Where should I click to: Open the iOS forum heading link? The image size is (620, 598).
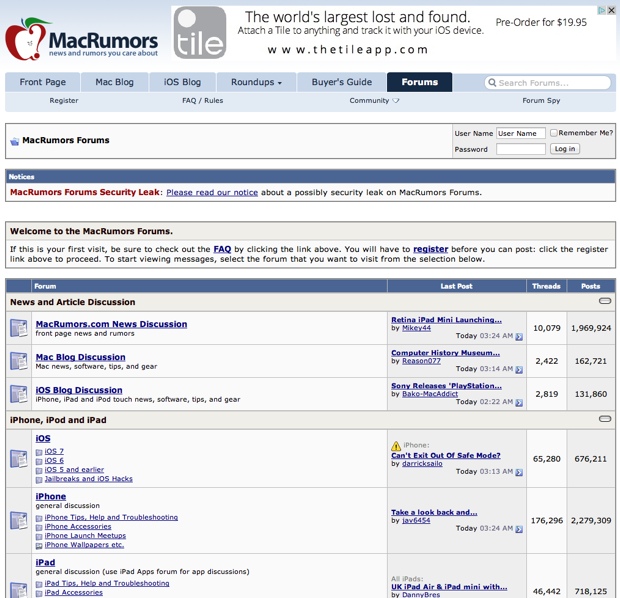point(43,438)
